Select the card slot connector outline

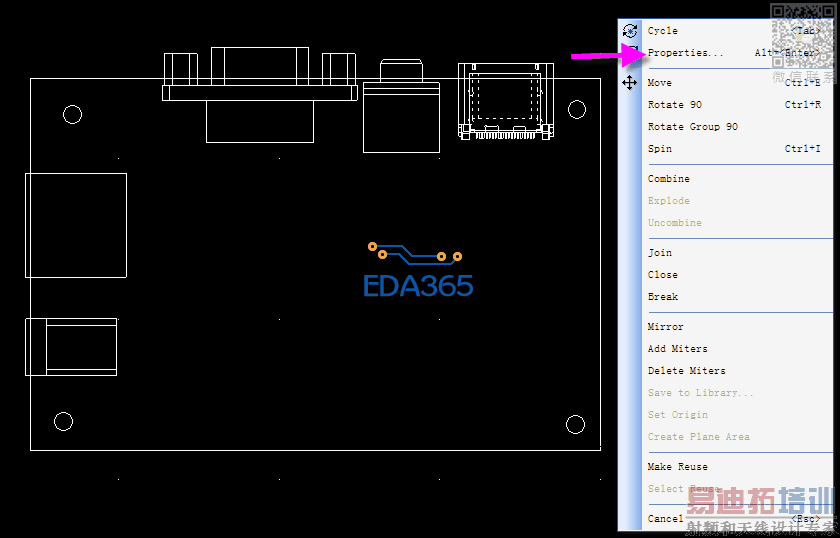point(506,101)
